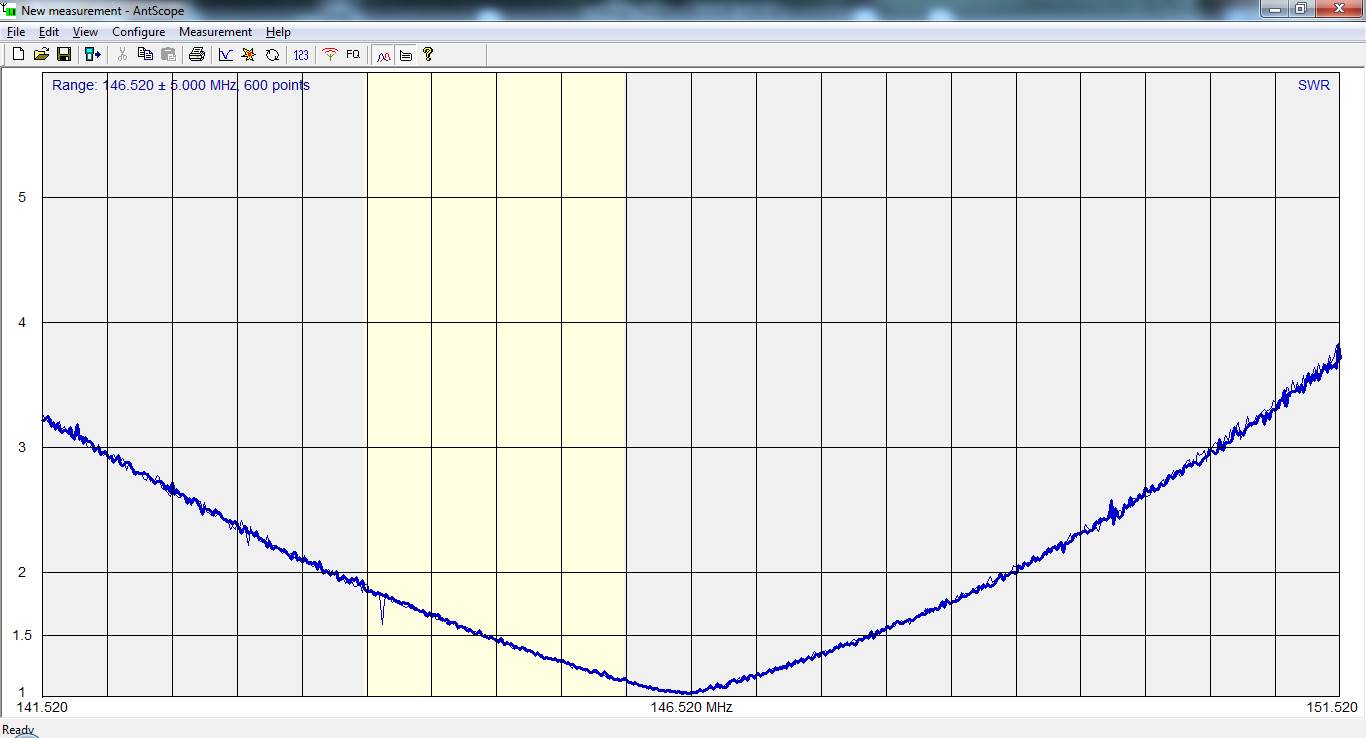Run a single sweep measurement icon
Image resolution: width=1366 pixels, height=738 pixels.
(x=226, y=55)
